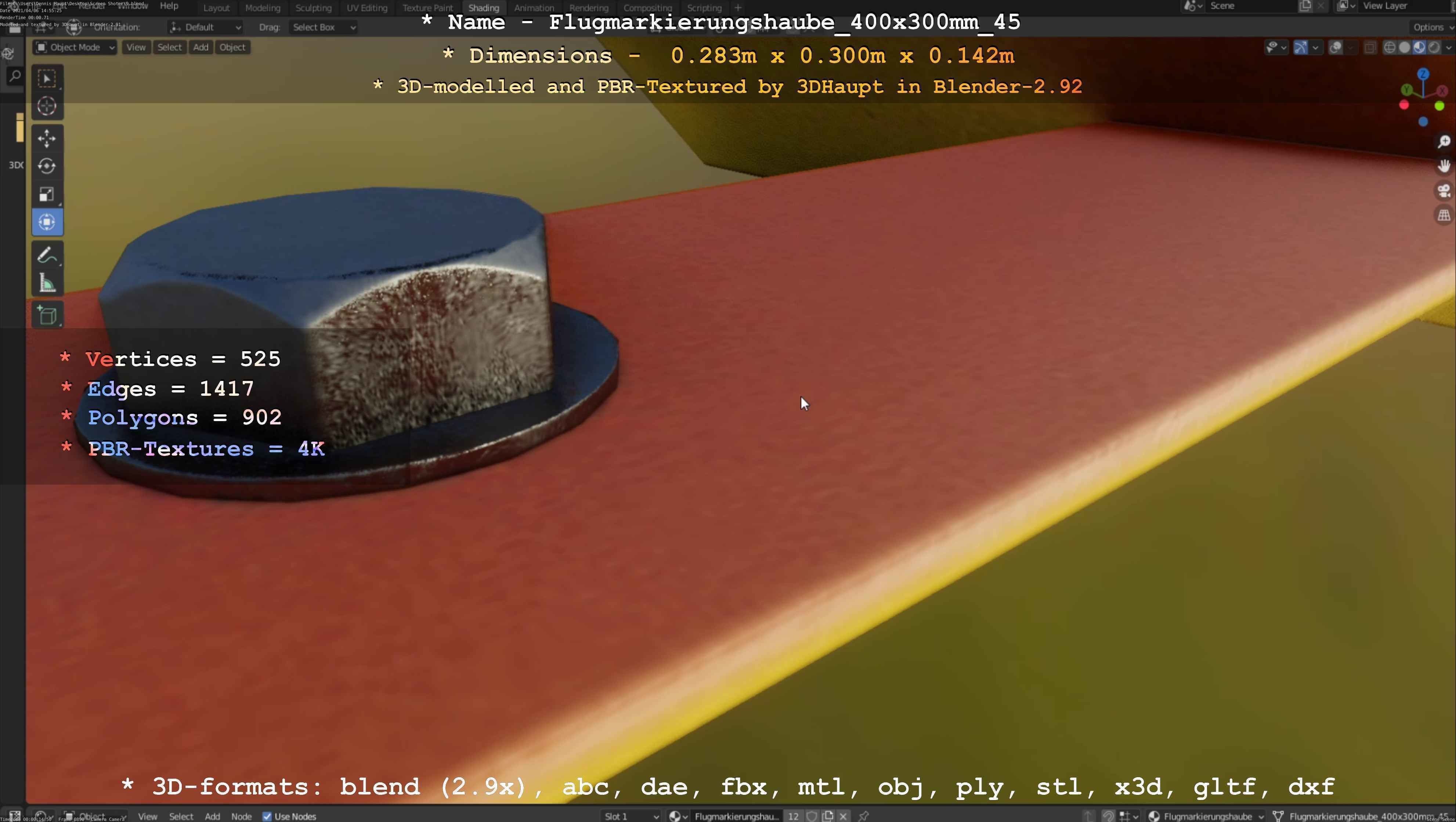Select the active Transform tool
Screen dimensions: 1456x822
tap(47, 222)
